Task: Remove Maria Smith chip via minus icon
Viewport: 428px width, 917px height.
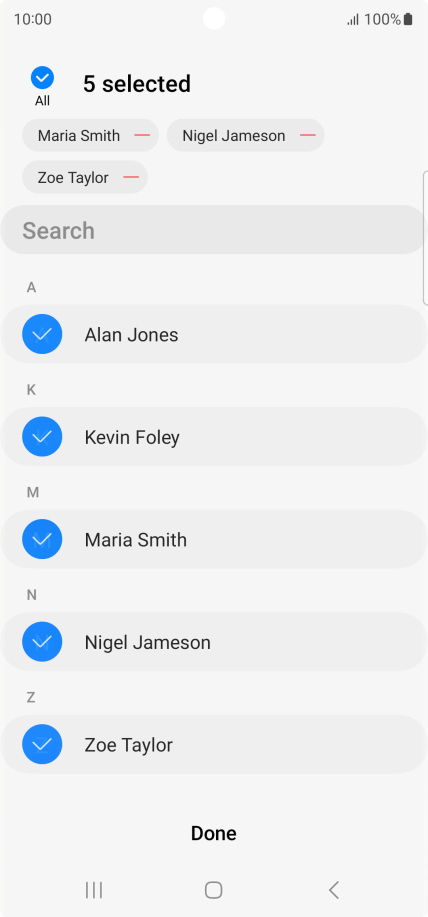Action: click(x=142, y=135)
